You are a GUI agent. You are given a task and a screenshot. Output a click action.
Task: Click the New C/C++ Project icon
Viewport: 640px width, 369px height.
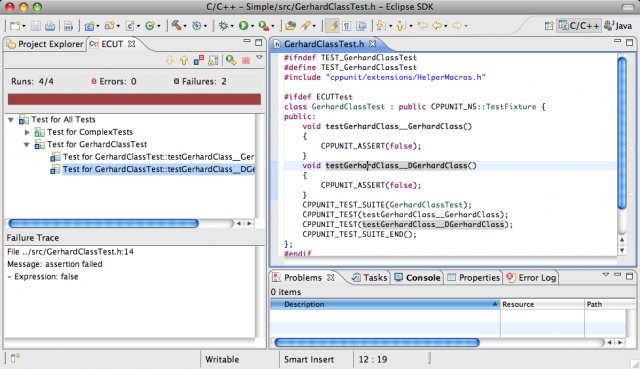(89, 26)
